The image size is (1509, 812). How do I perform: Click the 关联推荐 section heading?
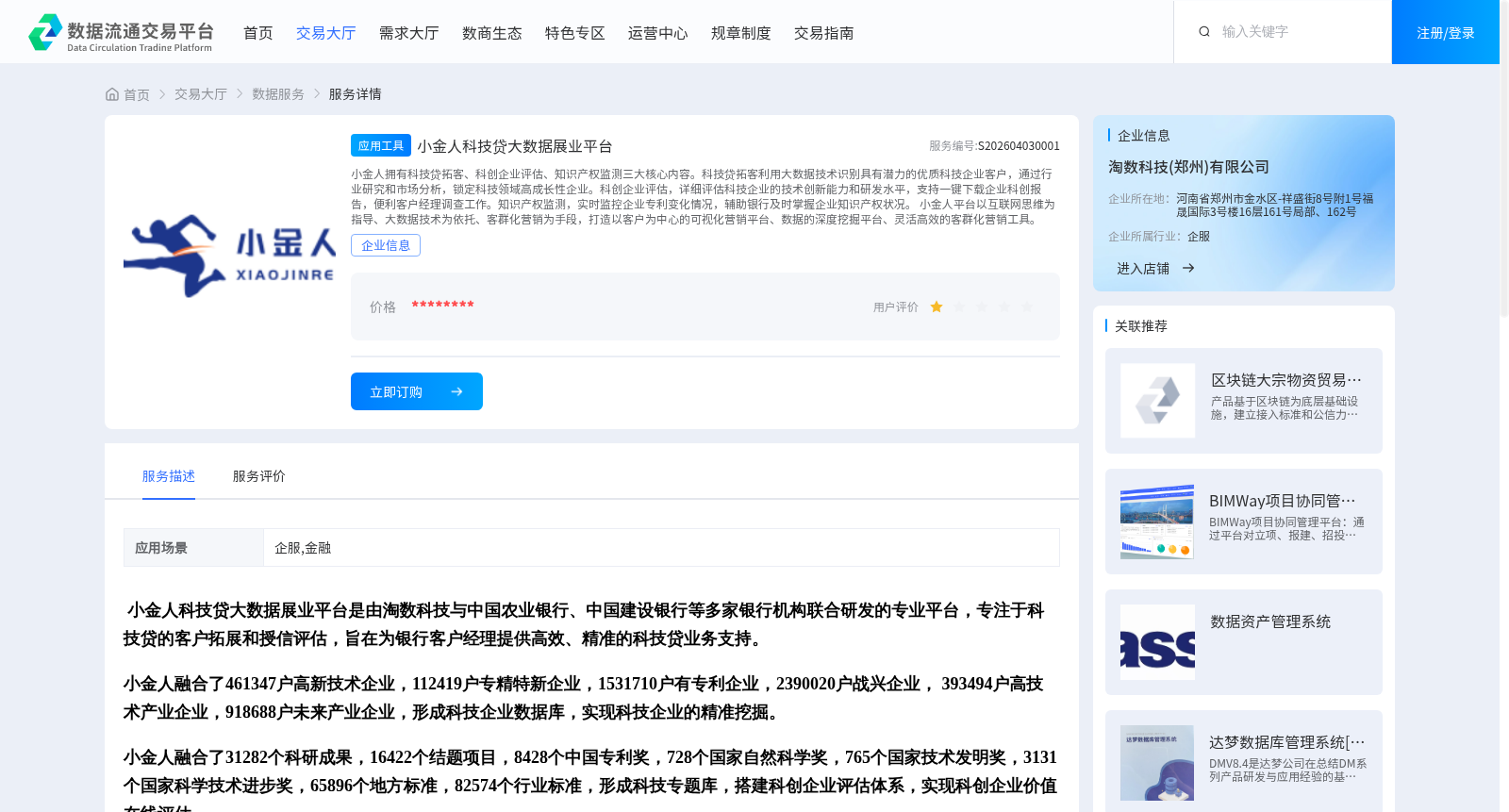click(1141, 325)
